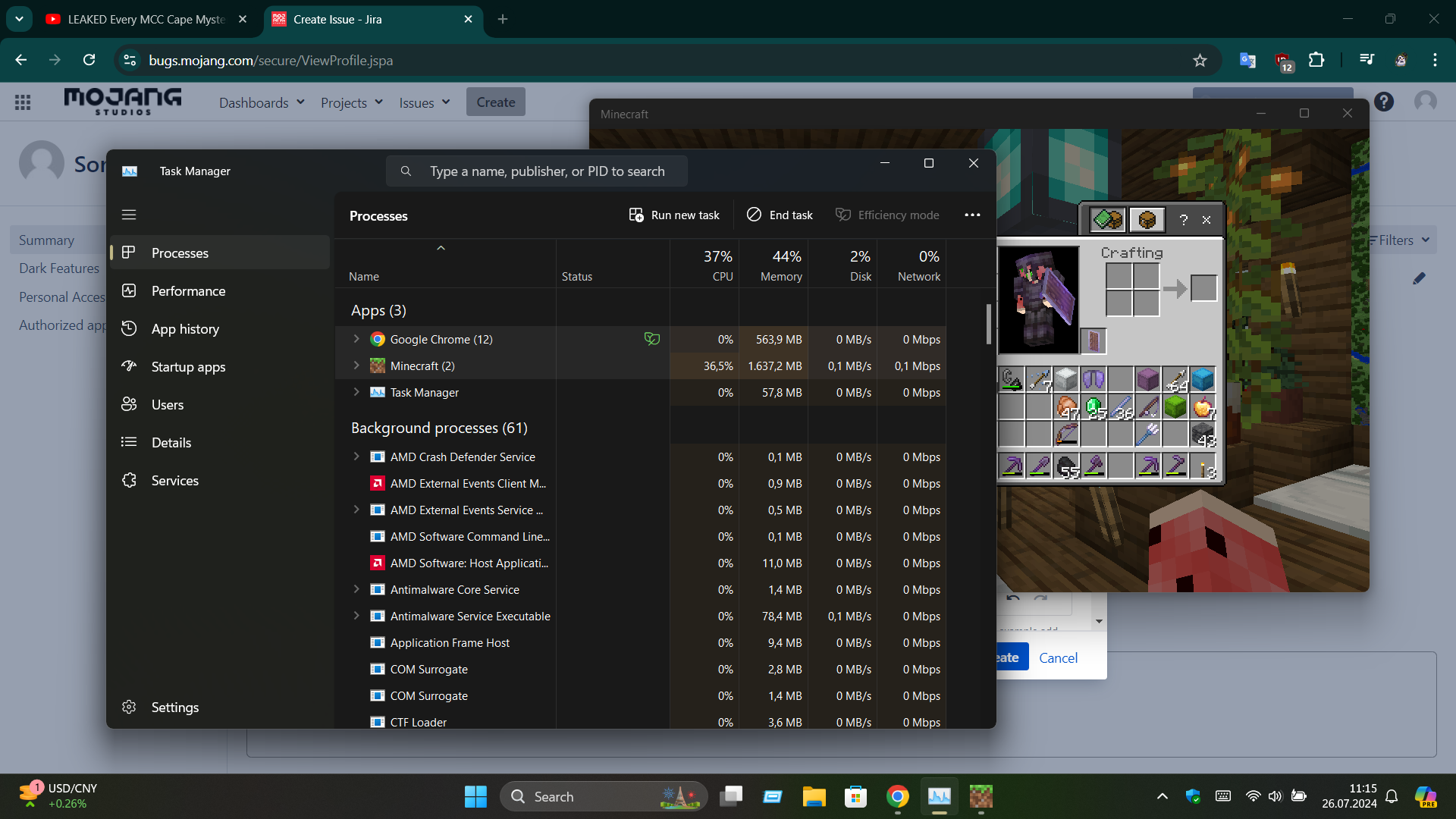Open the Services page in the sidebar
Screen dimensions: 1456x819
point(174,481)
